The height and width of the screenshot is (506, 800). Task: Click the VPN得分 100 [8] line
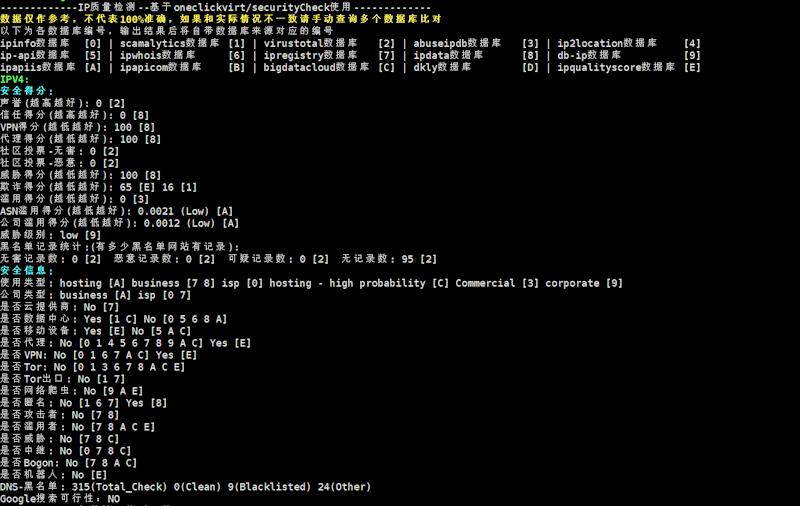tap(78, 127)
